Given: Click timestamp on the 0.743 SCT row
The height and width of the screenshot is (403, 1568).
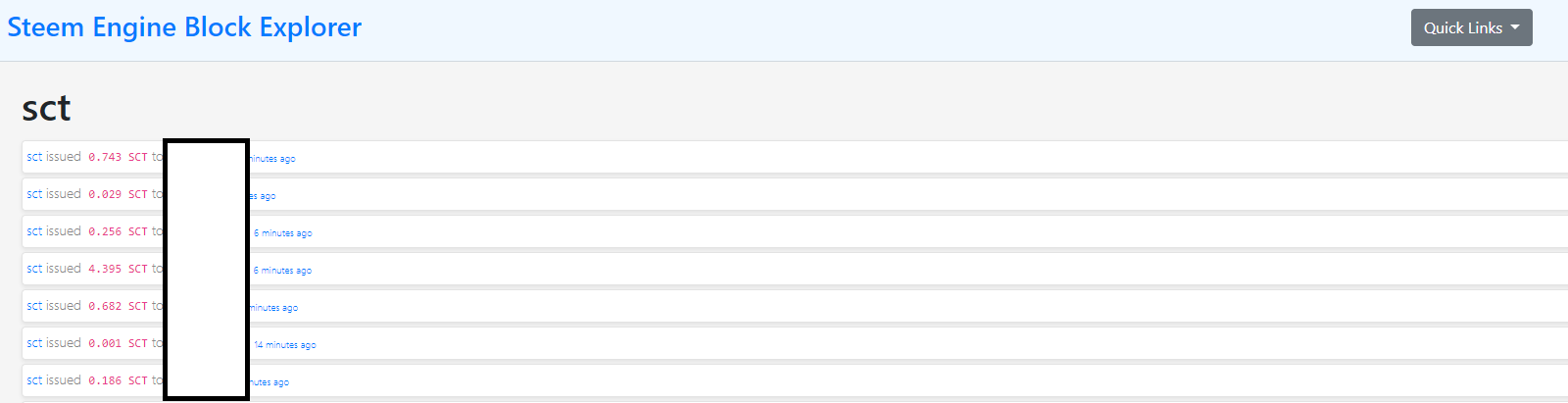Looking at the screenshot, I should [x=272, y=159].
